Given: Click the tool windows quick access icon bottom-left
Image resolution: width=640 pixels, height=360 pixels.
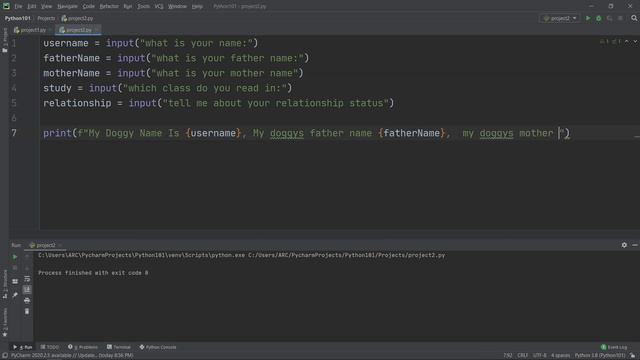Looking at the screenshot, I should pyautogui.click(x=5, y=356).
